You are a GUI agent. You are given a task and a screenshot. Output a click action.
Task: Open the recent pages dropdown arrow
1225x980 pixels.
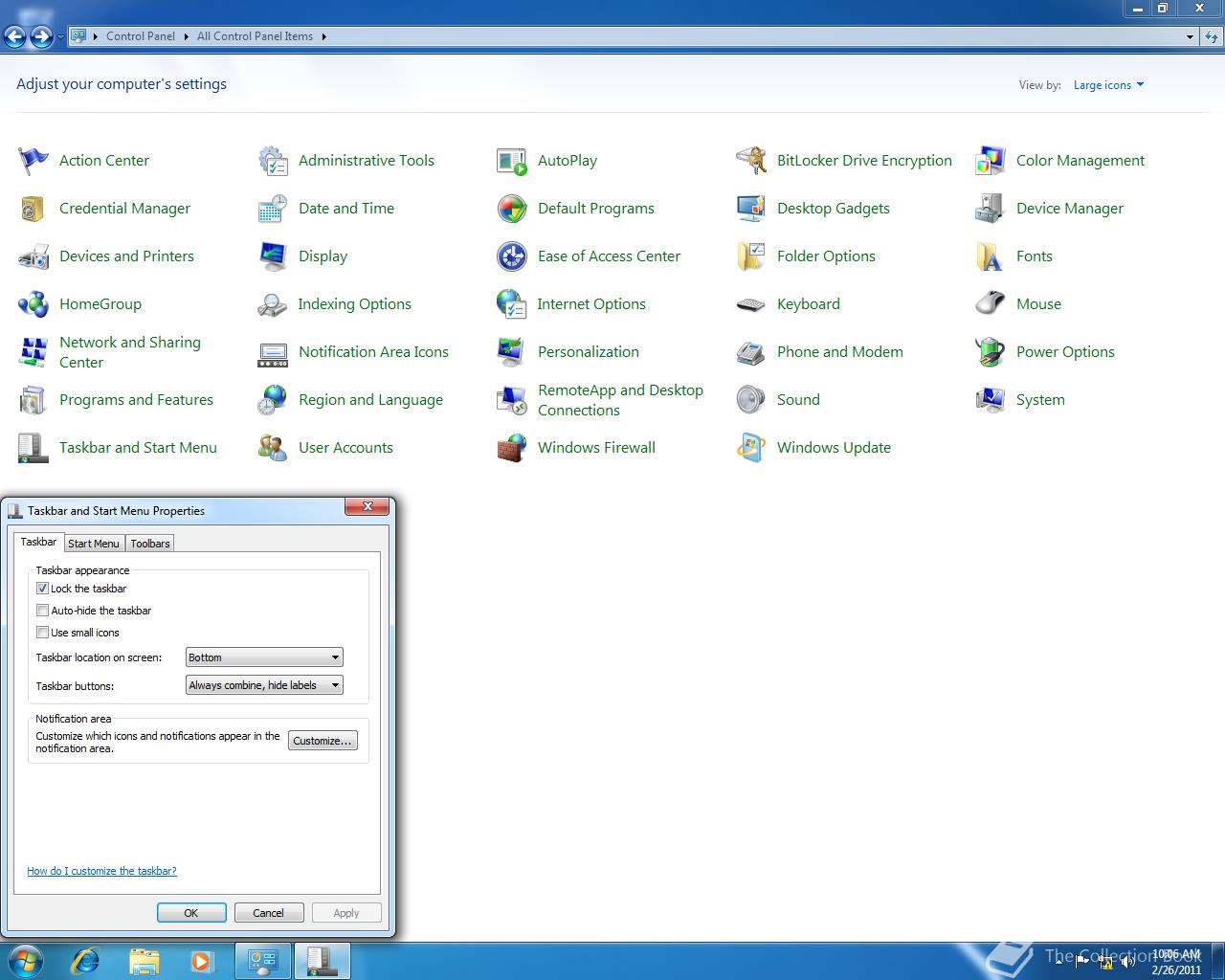[x=60, y=36]
